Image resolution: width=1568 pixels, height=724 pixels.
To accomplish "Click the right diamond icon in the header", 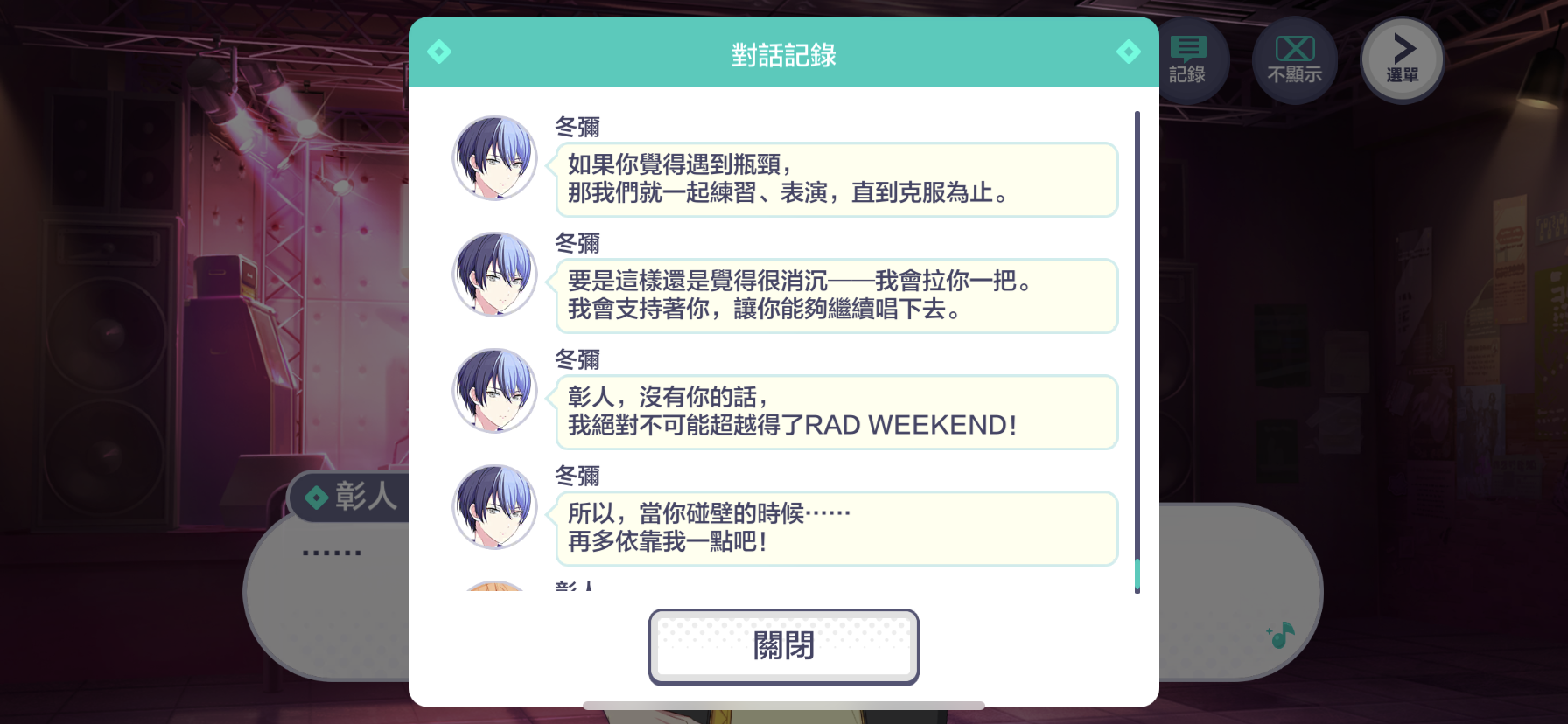I will (1129, 52).
